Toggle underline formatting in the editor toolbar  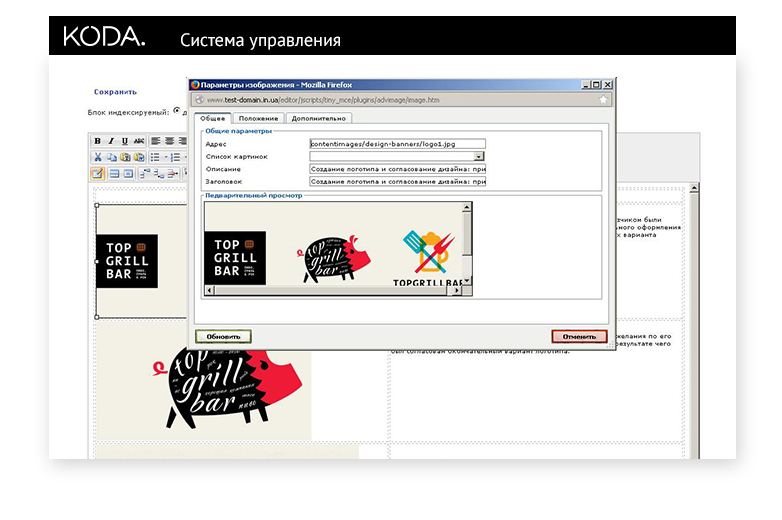pyautogui.click(x=125, y=141)
